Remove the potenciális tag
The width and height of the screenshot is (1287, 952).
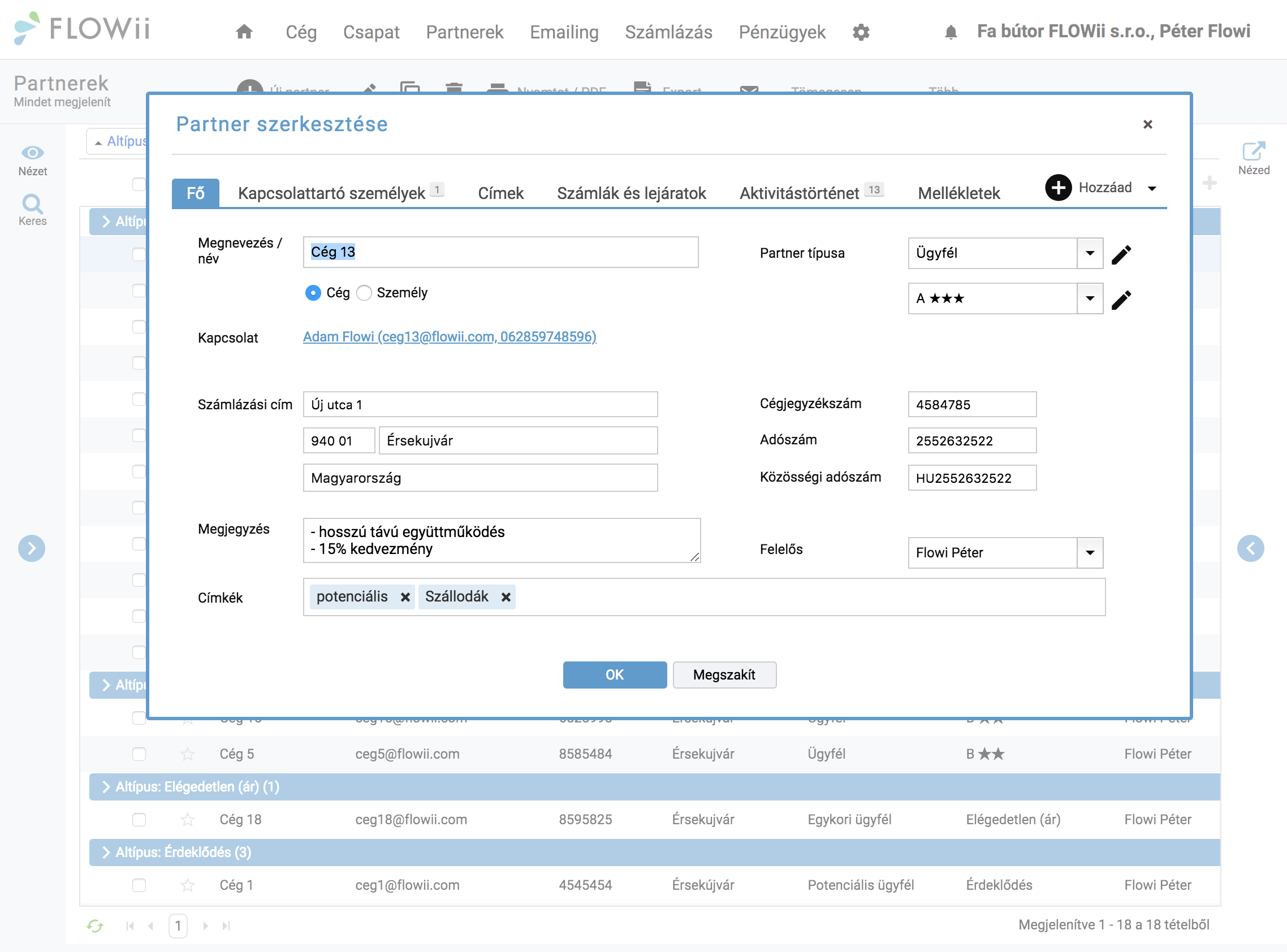point(405,597)
